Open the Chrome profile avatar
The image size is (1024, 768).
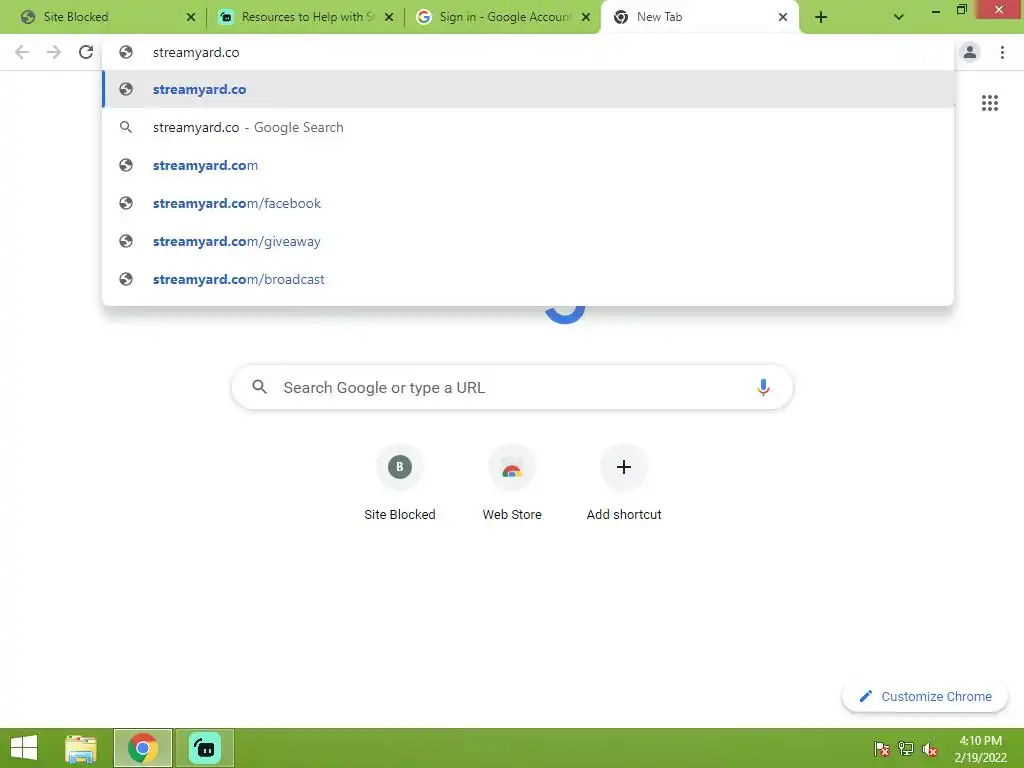970,52
